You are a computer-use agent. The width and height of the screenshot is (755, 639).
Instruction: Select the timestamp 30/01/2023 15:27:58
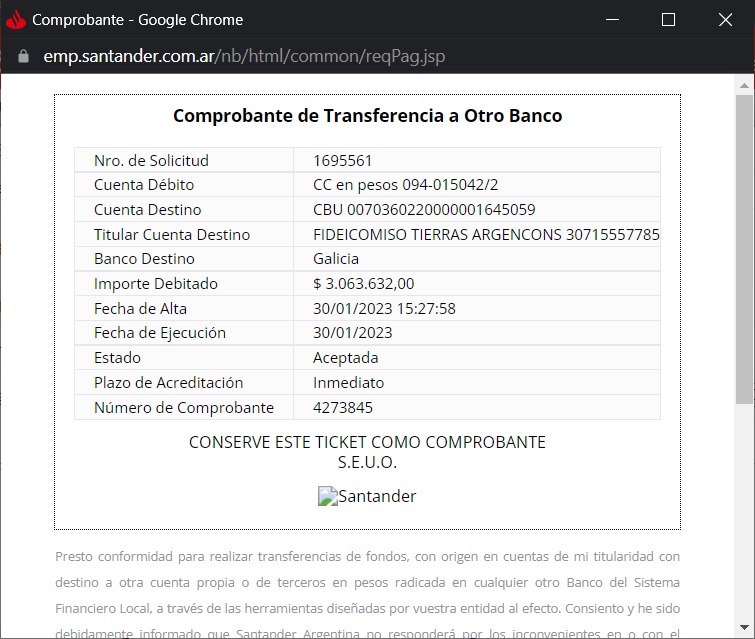point(384,309)
